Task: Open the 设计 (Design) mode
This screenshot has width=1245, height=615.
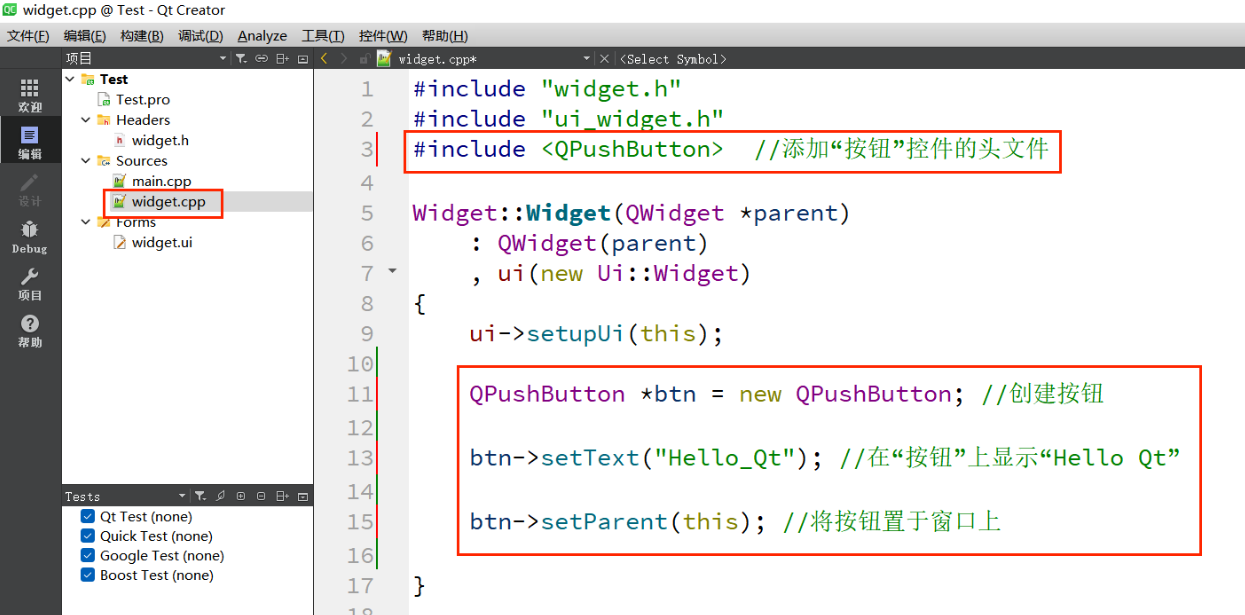Action: point(30,189)
